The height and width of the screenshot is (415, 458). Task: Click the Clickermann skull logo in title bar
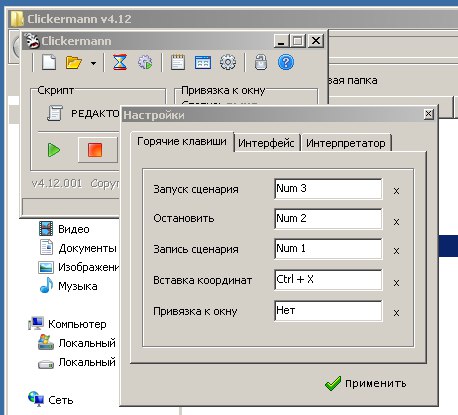click(x=32, y=41)
